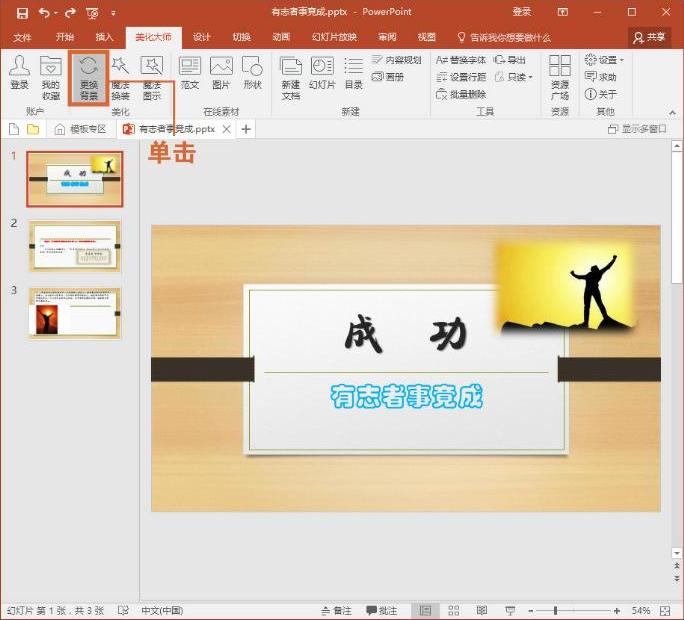Switch to 幻灯片放映 slideshow tab
The width and height of the screenshot is (684, 620).
[334, 38]
